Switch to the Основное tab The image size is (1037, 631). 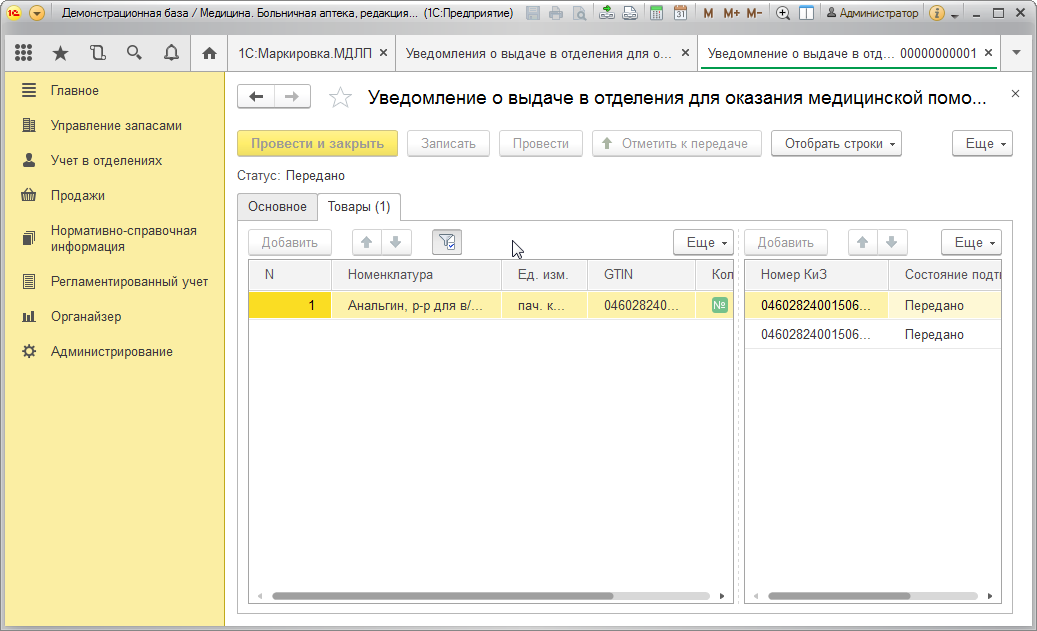click(x=277, y=206)
